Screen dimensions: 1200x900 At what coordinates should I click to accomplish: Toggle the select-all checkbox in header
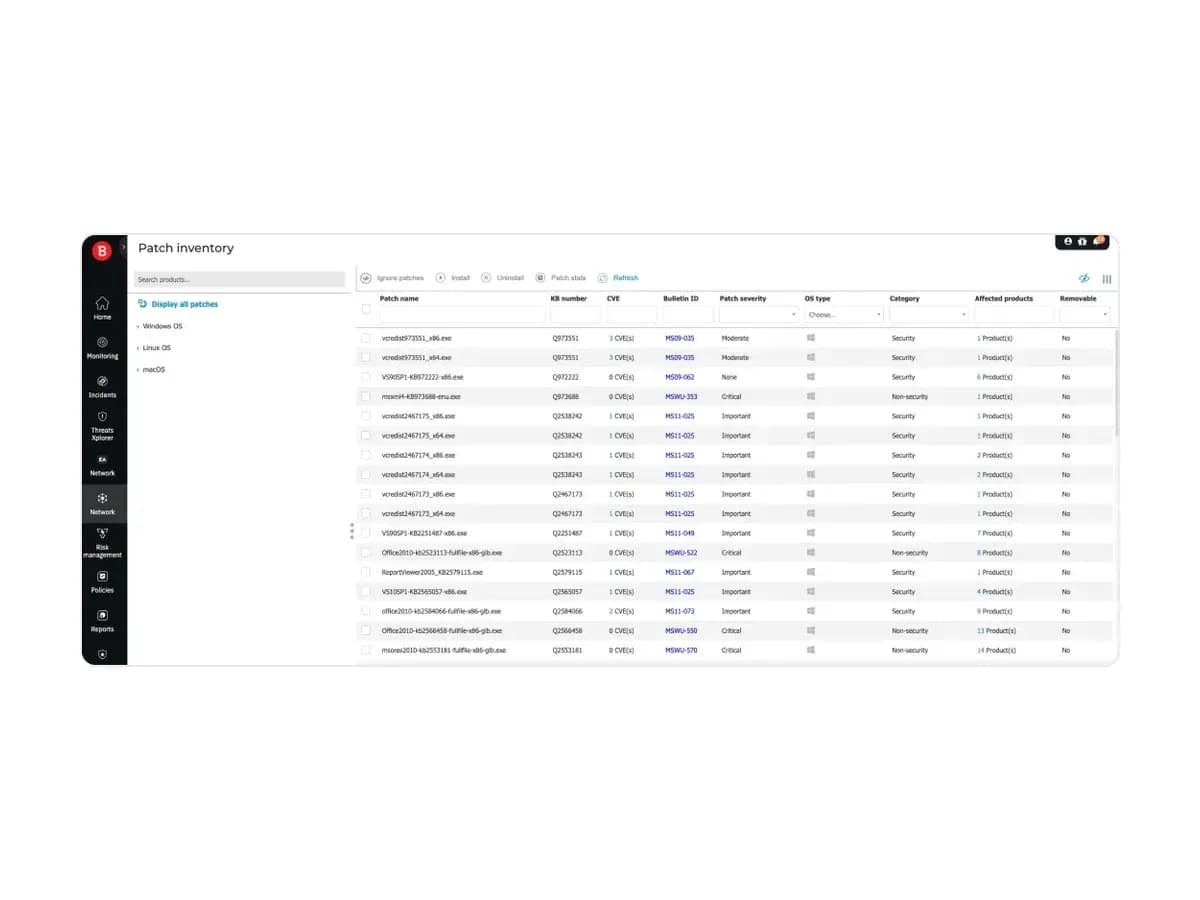coord(366,309)
